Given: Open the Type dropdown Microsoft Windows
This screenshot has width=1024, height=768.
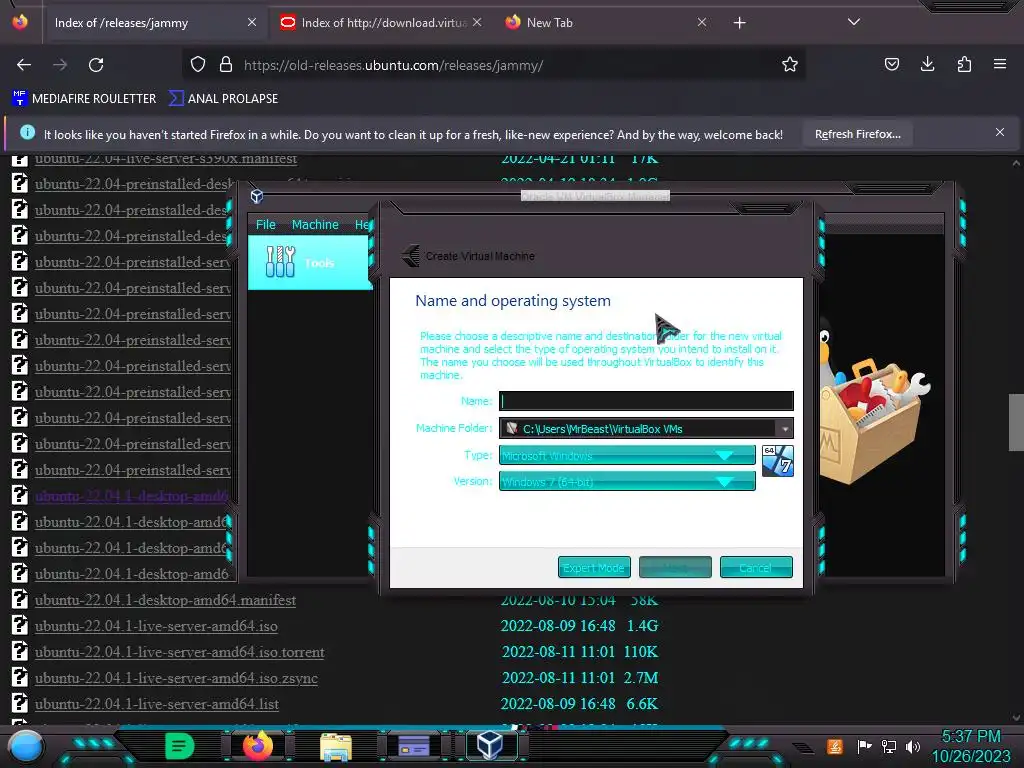Looking at the screenshot, I should coord(627,455).
